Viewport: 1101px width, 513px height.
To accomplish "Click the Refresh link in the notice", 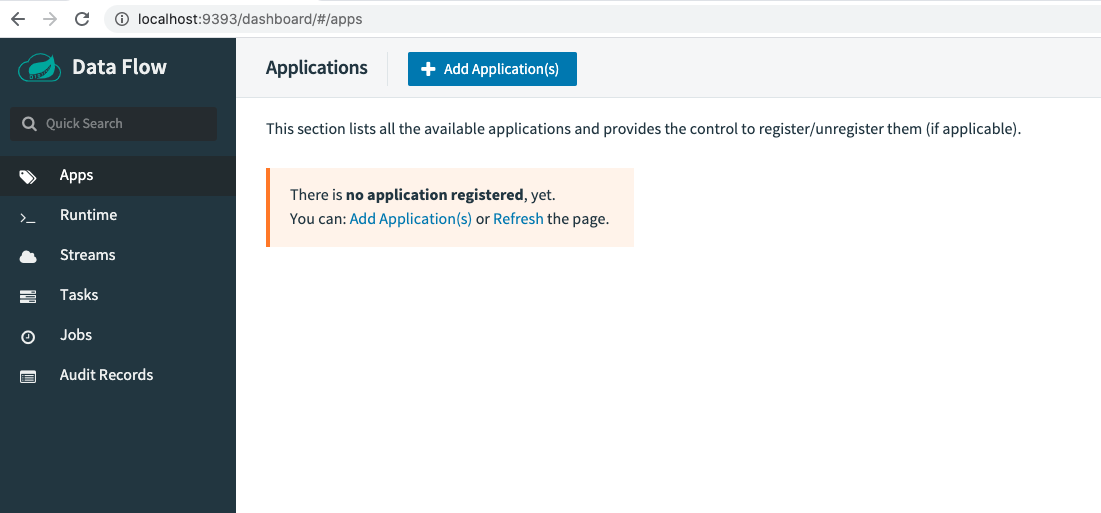I will (518, 219).
